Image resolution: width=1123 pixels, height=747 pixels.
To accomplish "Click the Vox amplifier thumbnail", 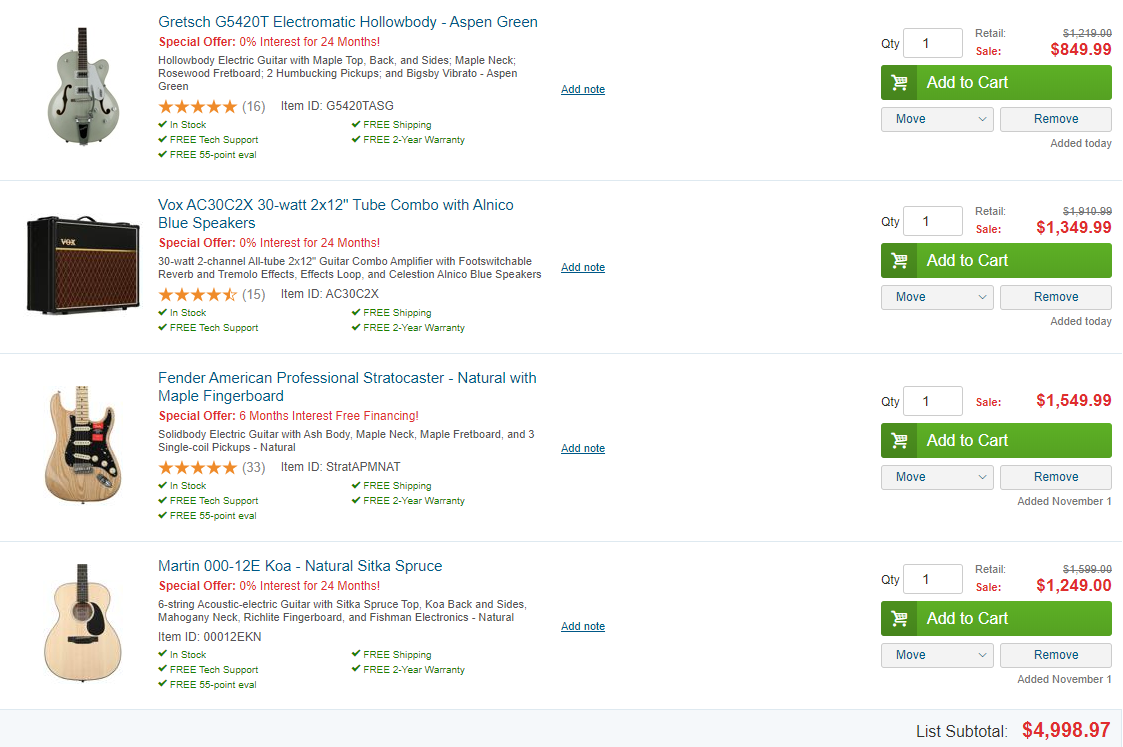I will [83, 264].
